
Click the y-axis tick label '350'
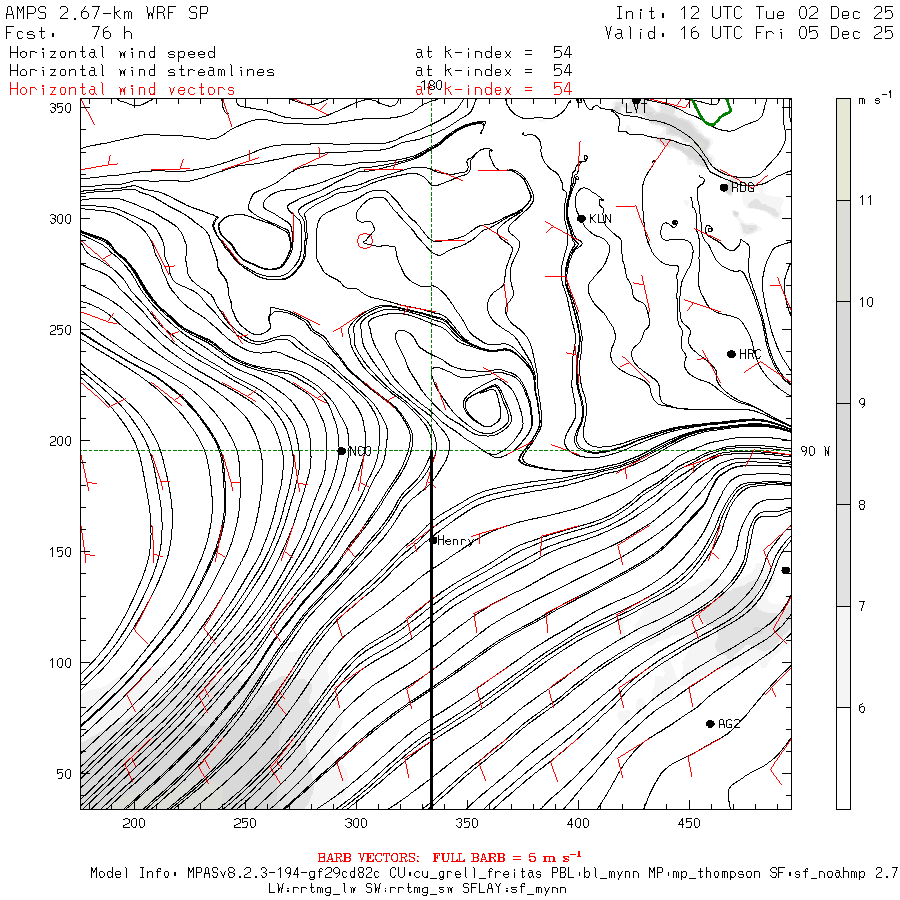[60, 108]
